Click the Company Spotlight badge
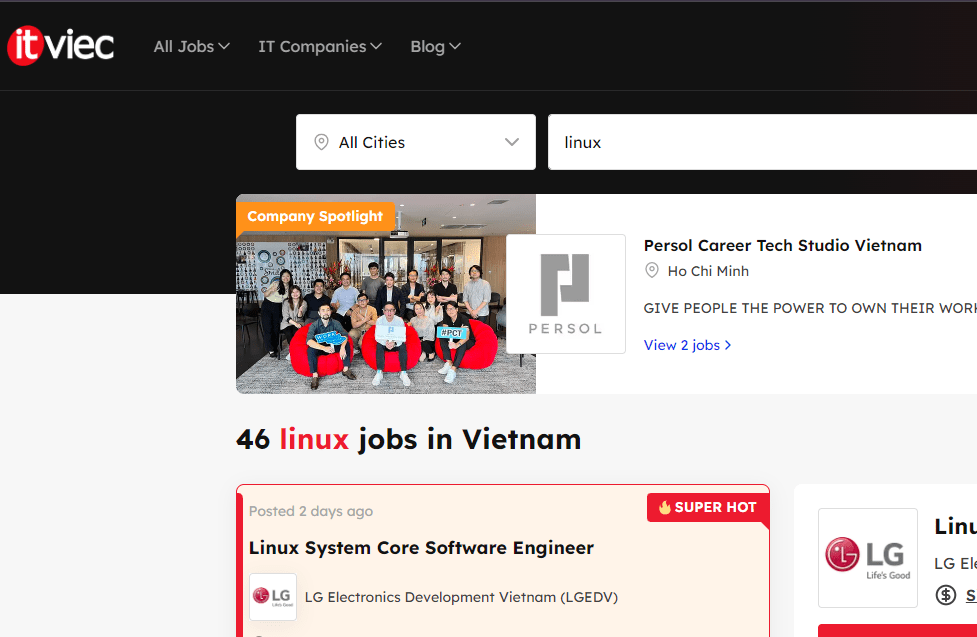 [x=315, y=216]
